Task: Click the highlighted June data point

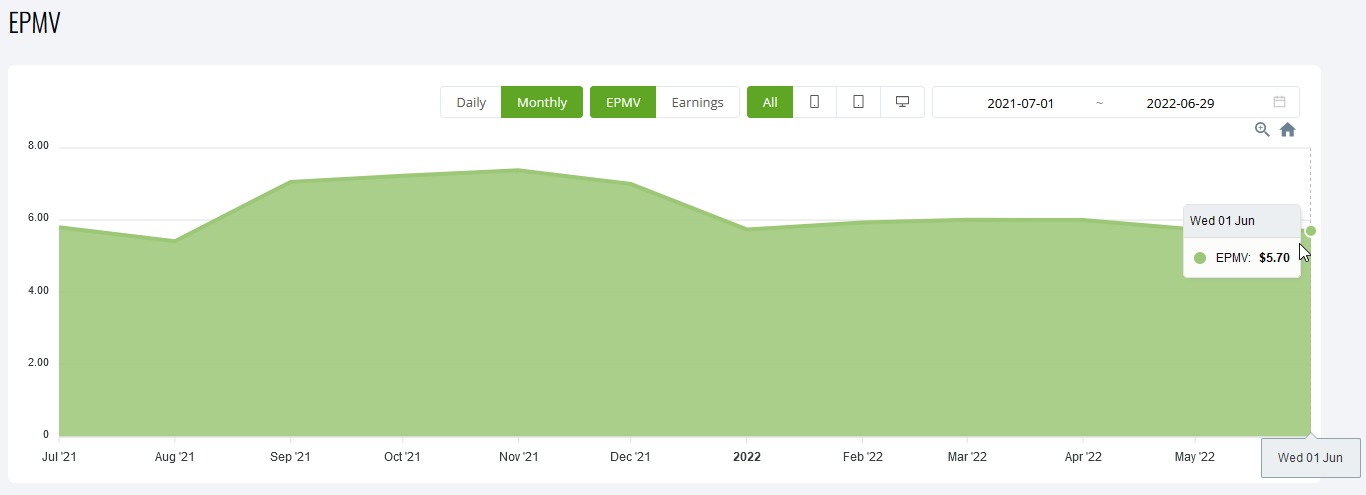Action: click(1311, 231)
